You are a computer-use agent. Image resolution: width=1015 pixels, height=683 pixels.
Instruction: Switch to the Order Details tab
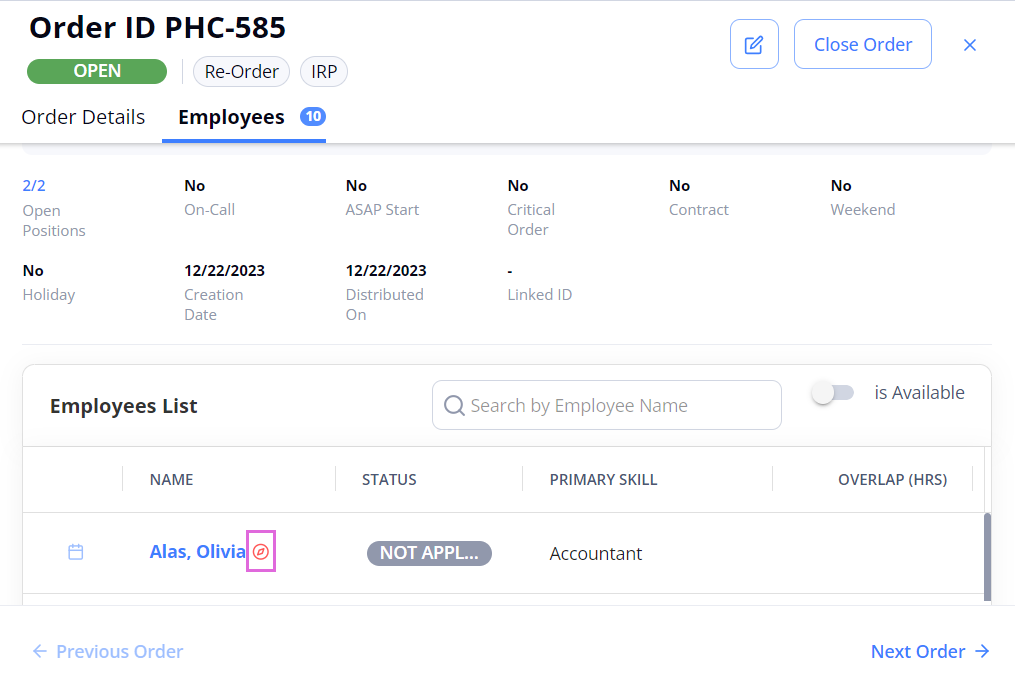tap(83, 117)
